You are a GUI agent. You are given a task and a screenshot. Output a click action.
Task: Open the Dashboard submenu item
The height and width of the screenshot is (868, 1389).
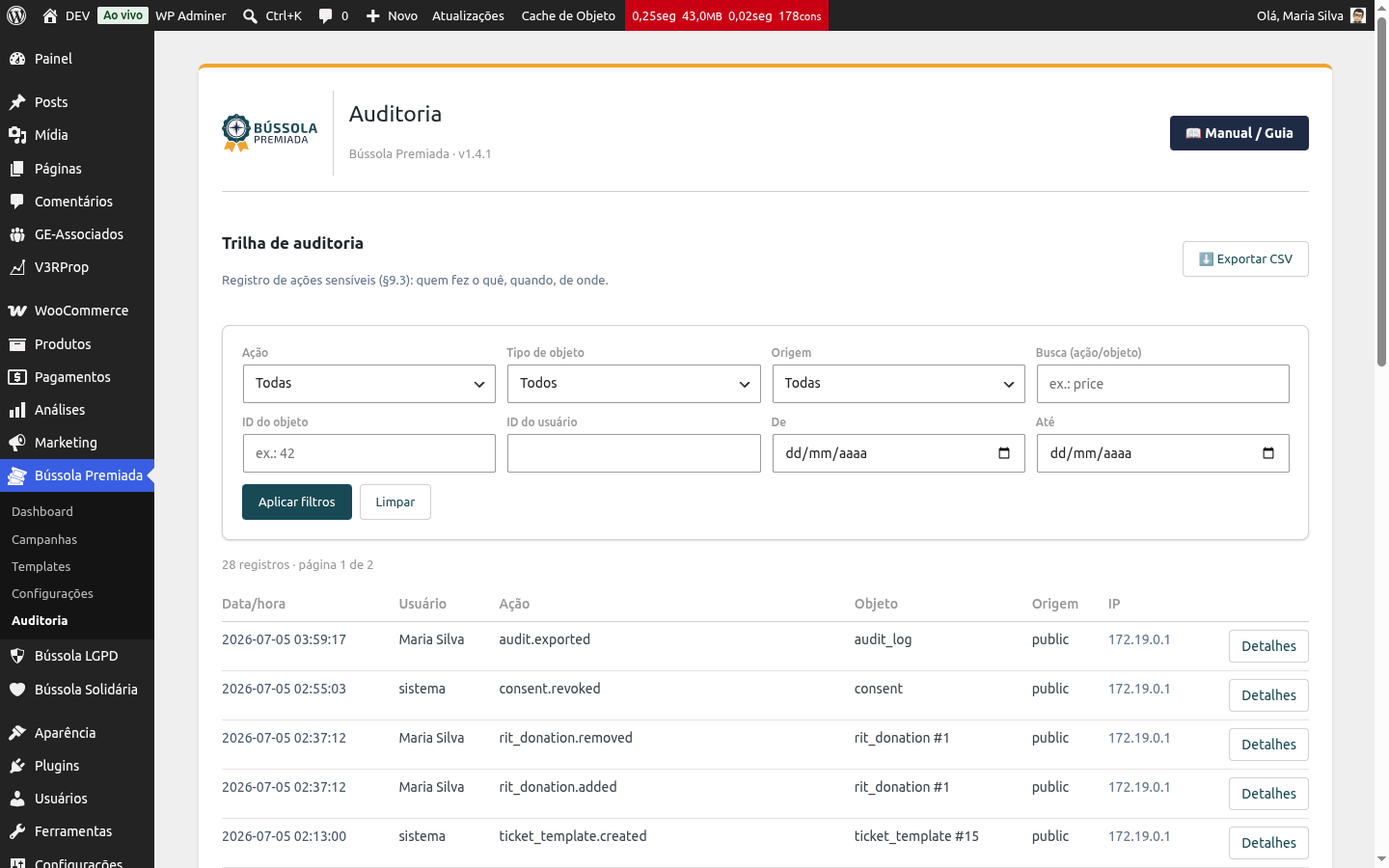(42, 512)
